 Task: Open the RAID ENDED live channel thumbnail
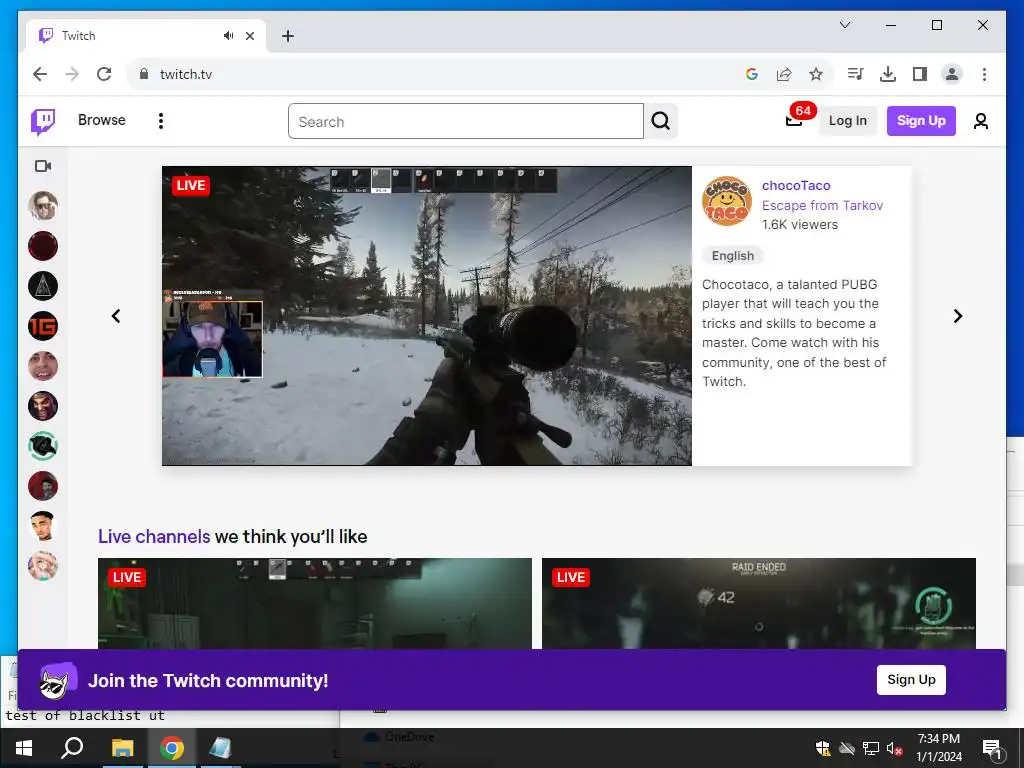tap(759, 603)
